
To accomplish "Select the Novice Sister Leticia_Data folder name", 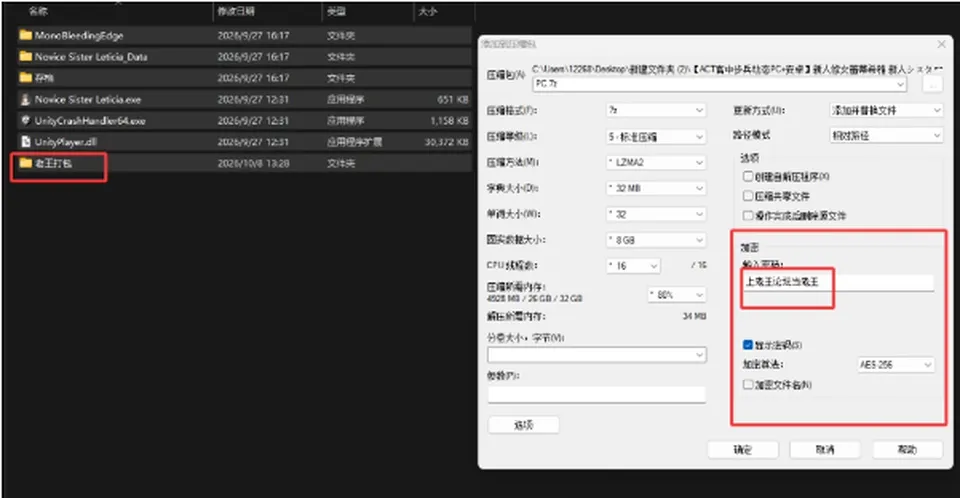I will 91,57.
